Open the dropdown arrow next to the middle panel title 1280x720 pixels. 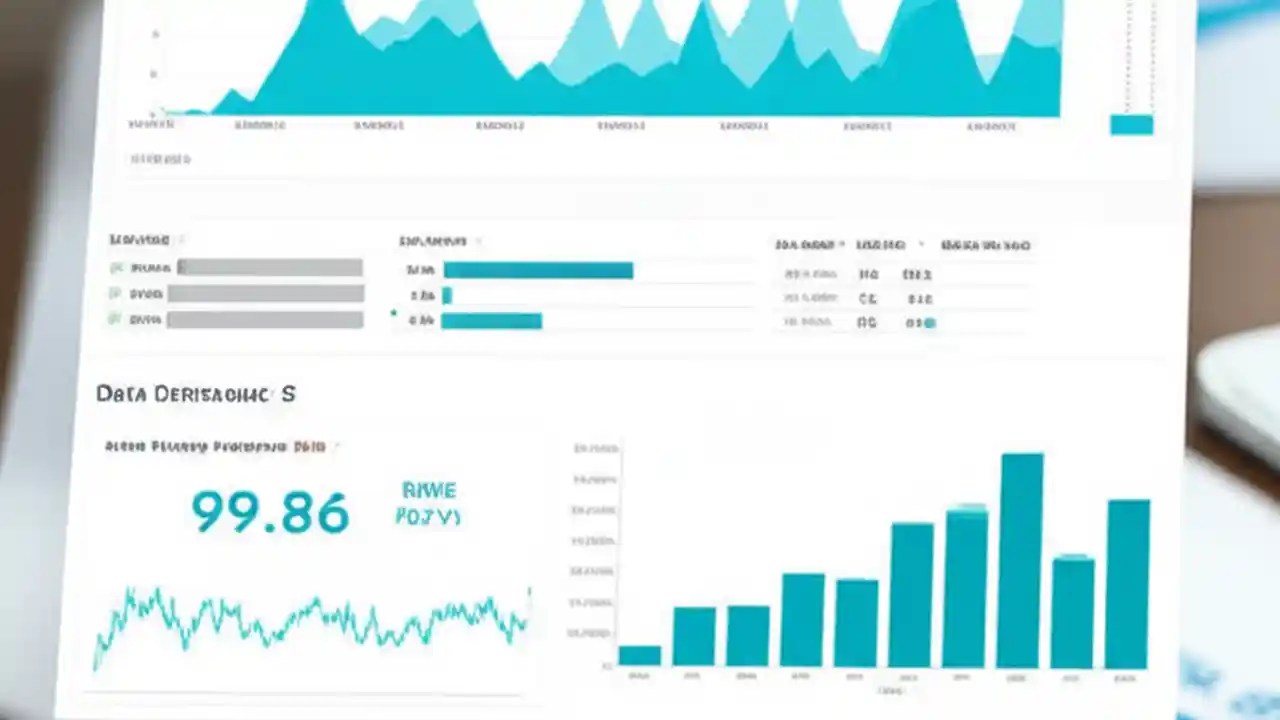[x=478, y=241]
